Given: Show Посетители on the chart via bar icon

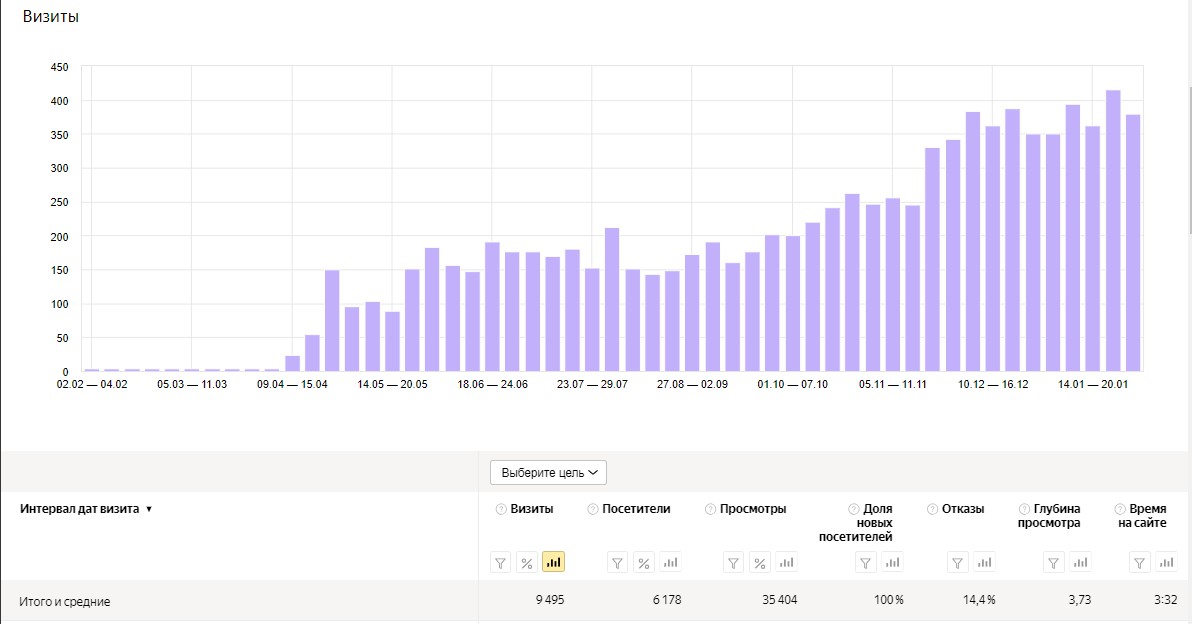Looking at the screenshot, I should [670, 562].
